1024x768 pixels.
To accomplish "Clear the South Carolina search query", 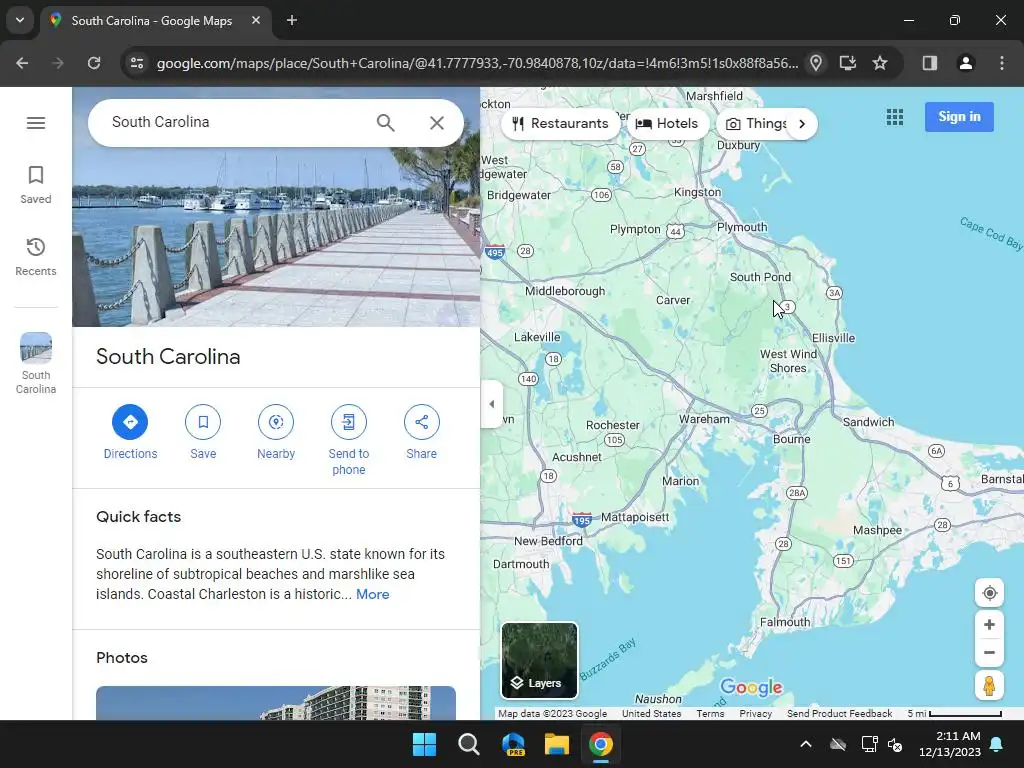I will (x=437, y=123).
